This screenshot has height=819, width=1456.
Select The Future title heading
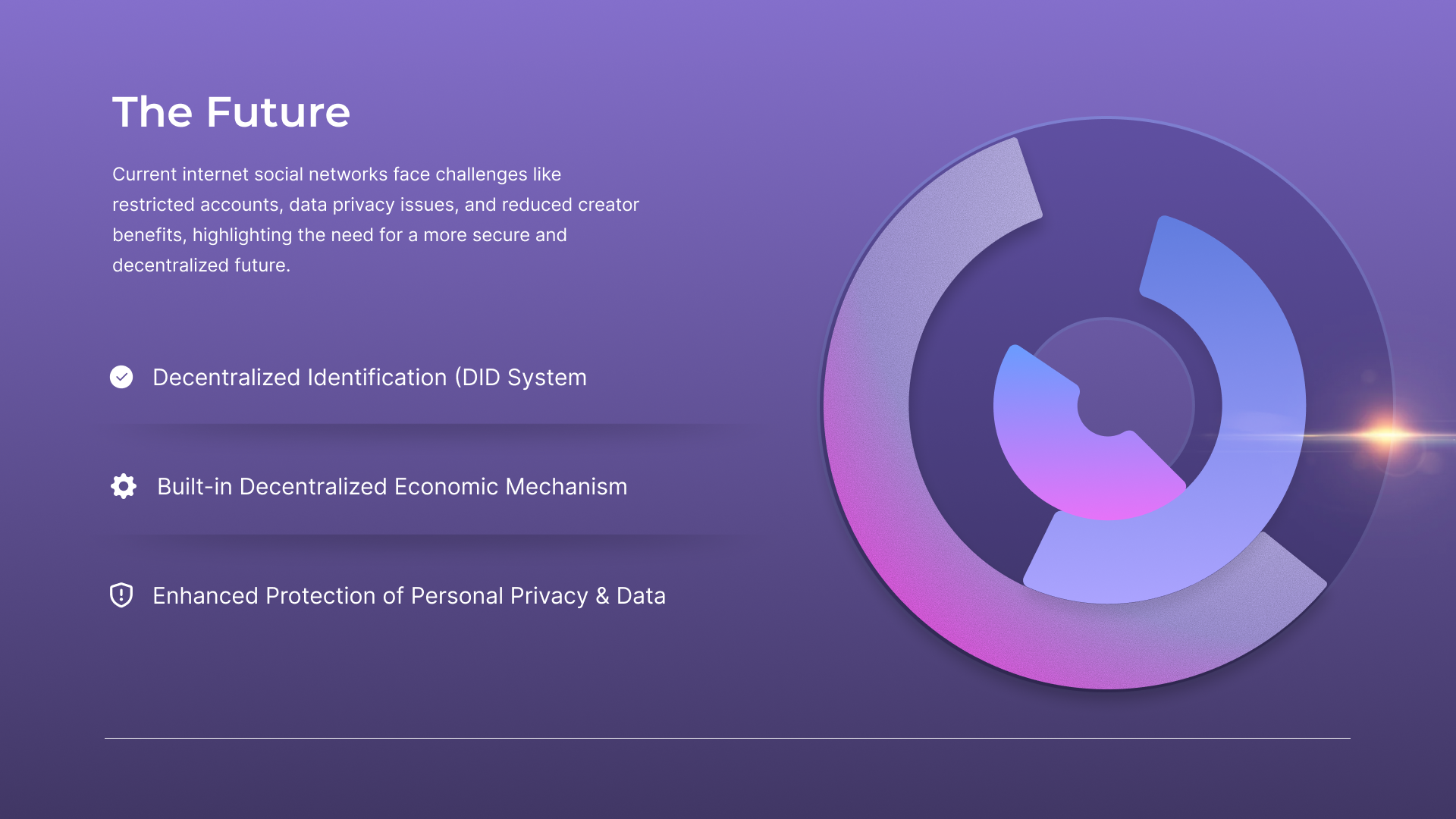(231, 111)
